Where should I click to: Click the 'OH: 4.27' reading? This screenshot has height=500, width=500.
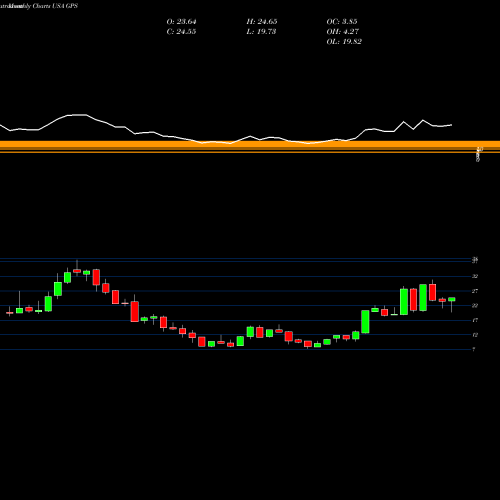pos(343,32)
